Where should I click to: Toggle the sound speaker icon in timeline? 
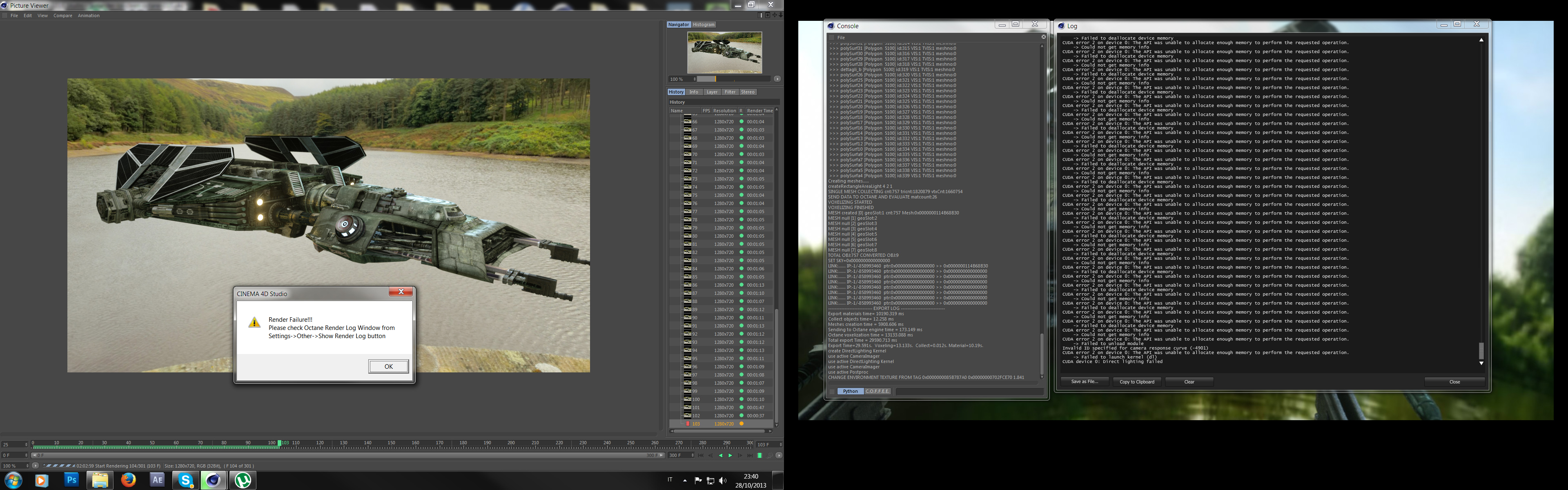click(769, 455)
